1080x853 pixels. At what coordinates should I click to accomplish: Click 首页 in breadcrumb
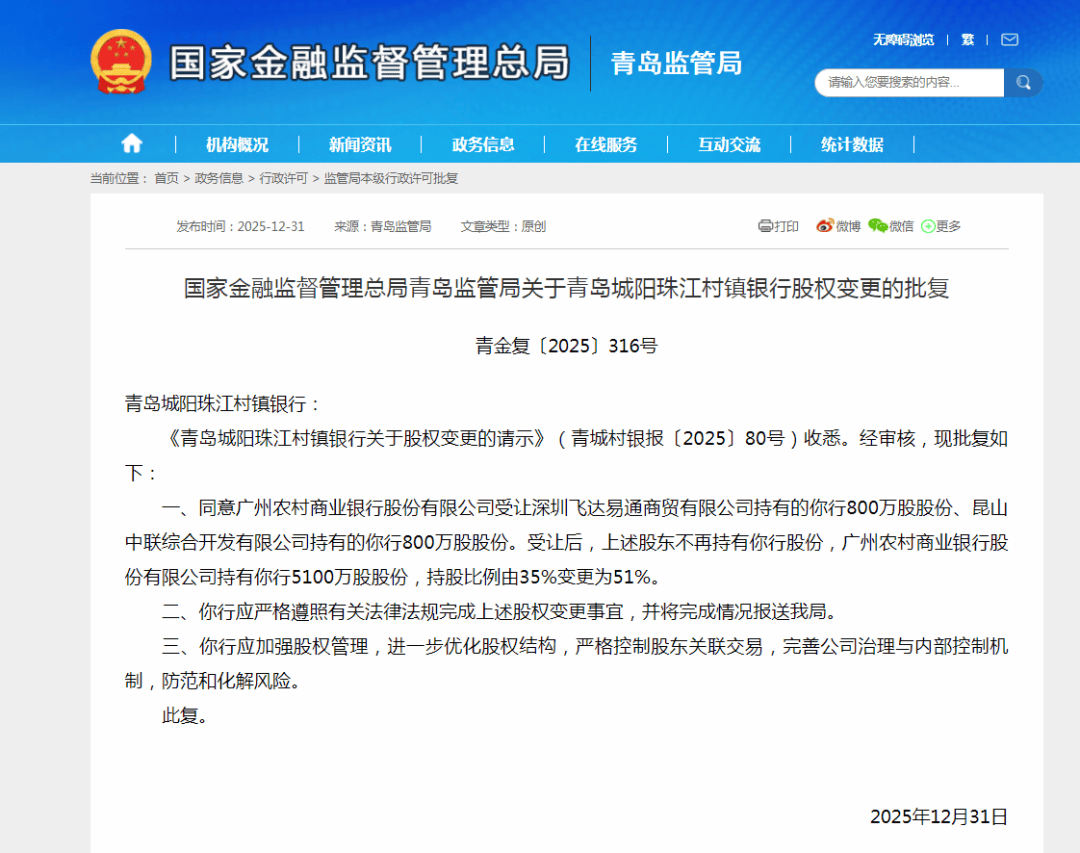(x=166, y=178)
